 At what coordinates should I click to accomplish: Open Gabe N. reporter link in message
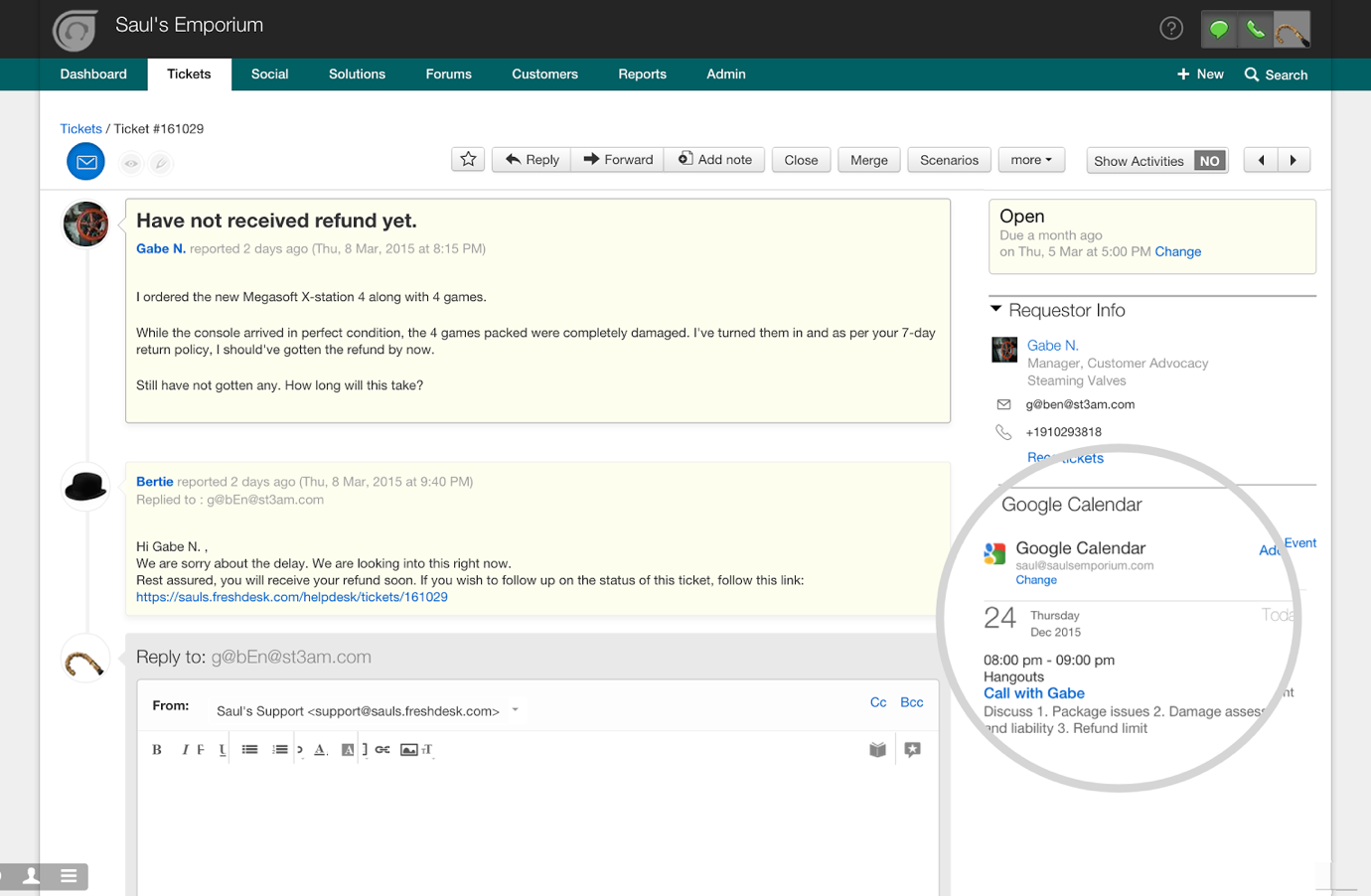[x=161, y=248]
